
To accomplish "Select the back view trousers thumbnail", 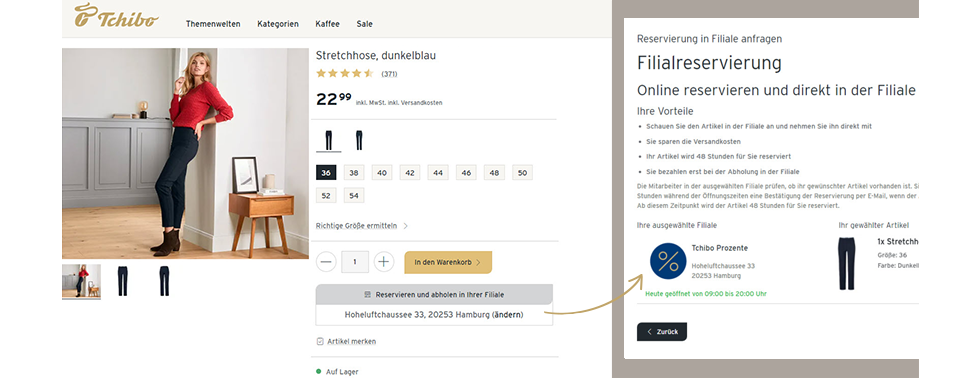I will (164, 281).
